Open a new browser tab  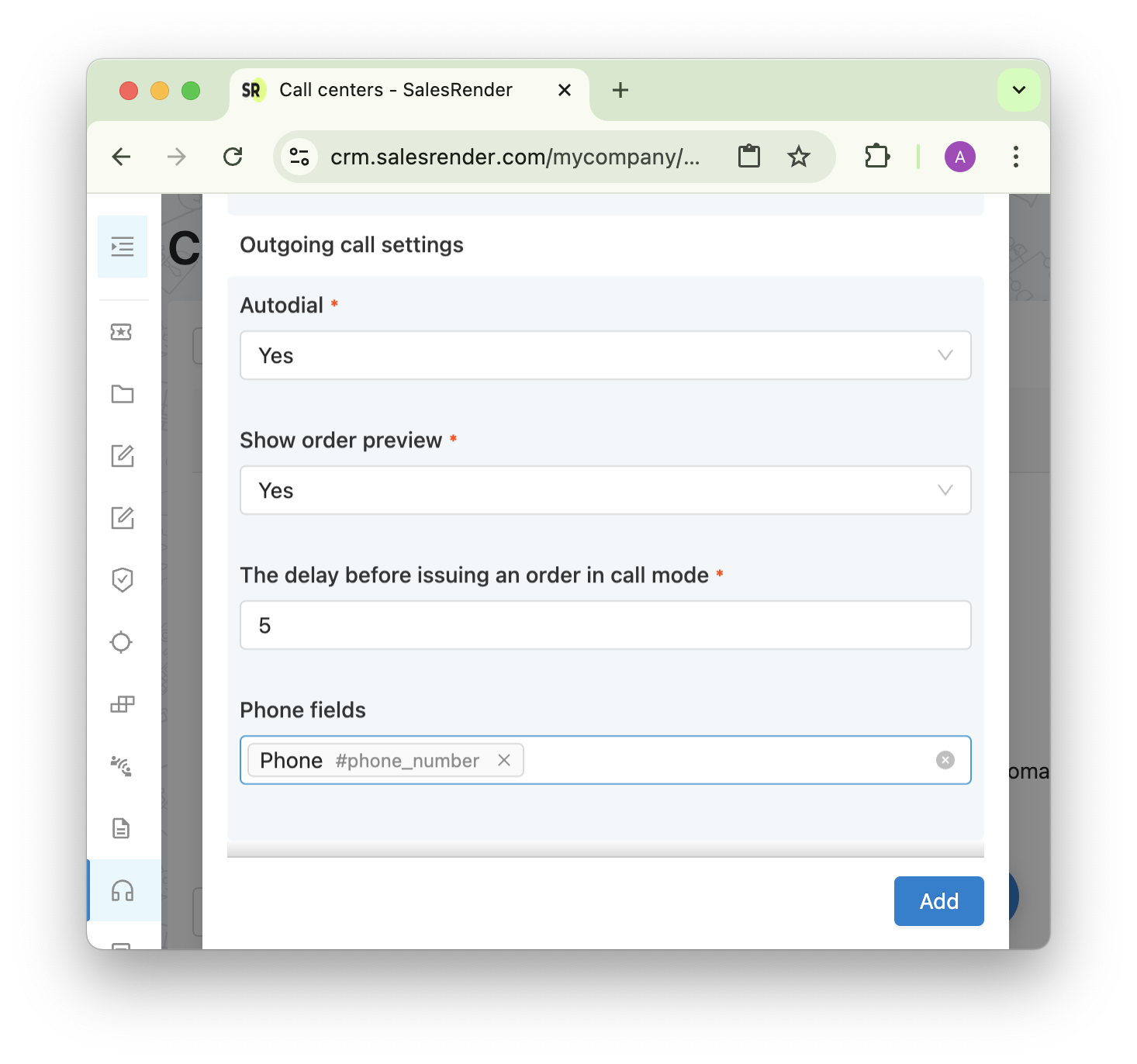[620, 90]
